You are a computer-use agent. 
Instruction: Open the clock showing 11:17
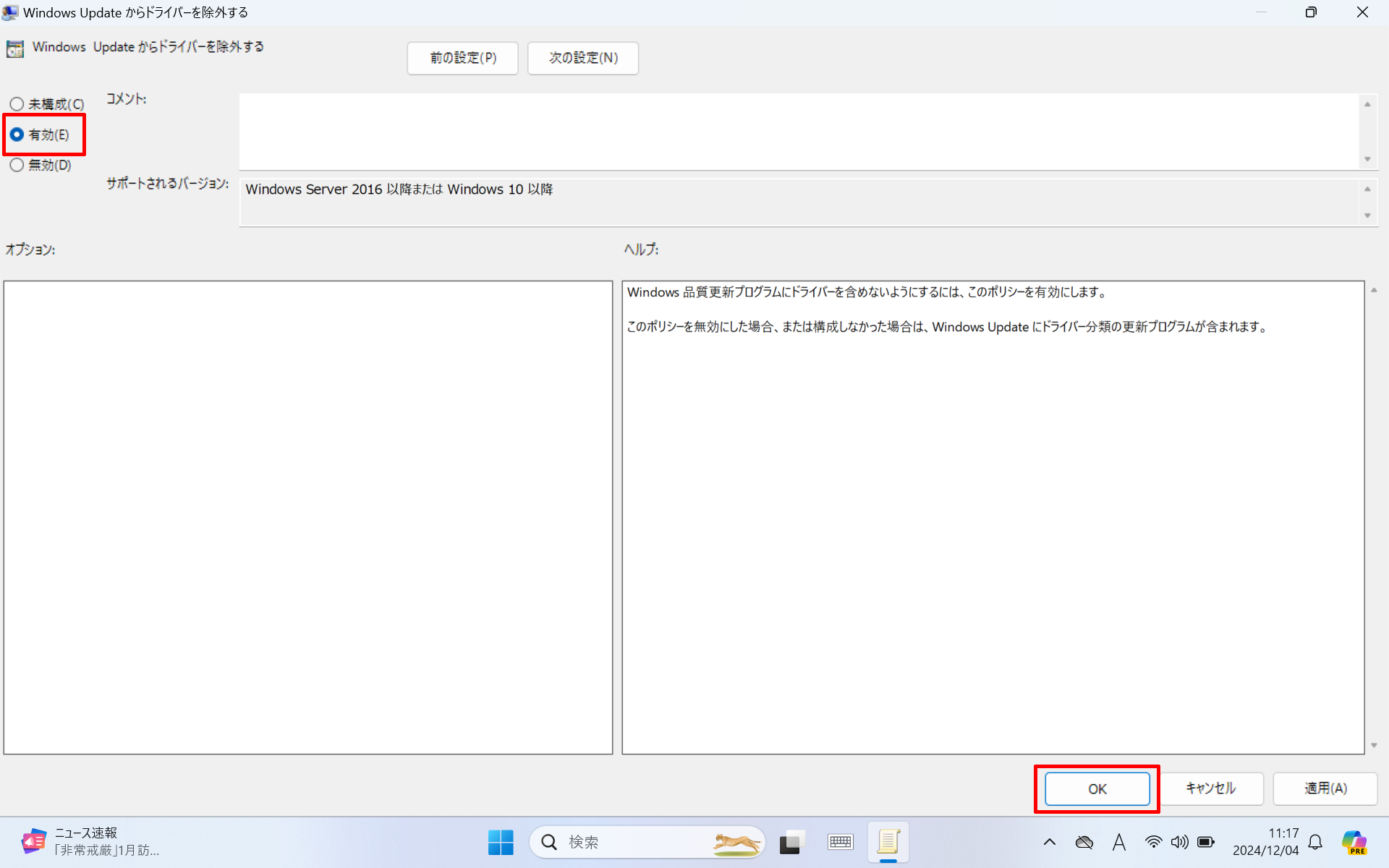pyautogui.click(x=1266, y=843)
